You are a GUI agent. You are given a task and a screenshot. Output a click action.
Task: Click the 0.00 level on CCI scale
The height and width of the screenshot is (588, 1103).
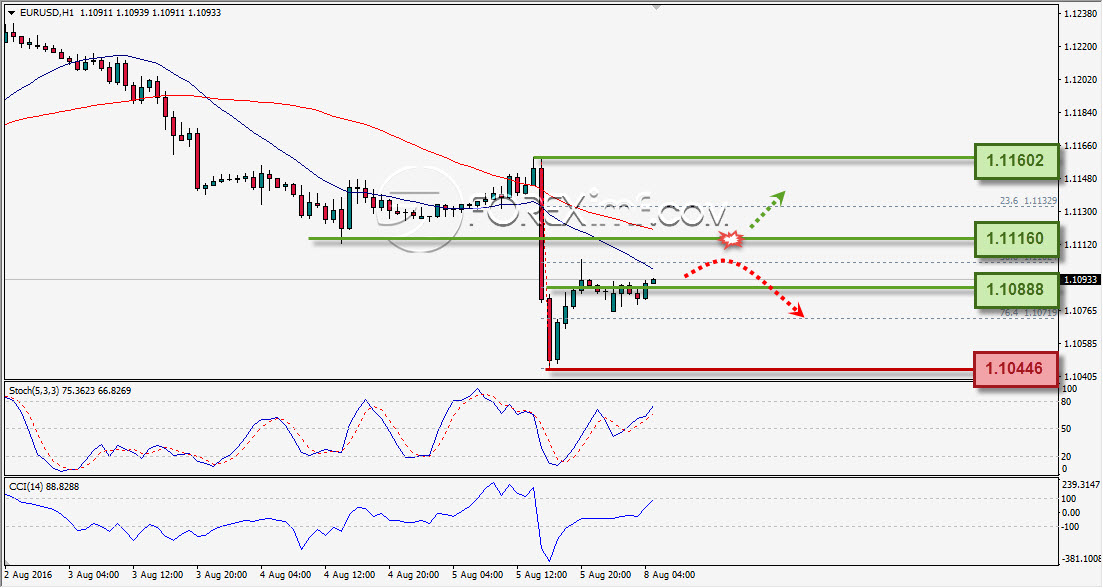[x=1071, y=512]
